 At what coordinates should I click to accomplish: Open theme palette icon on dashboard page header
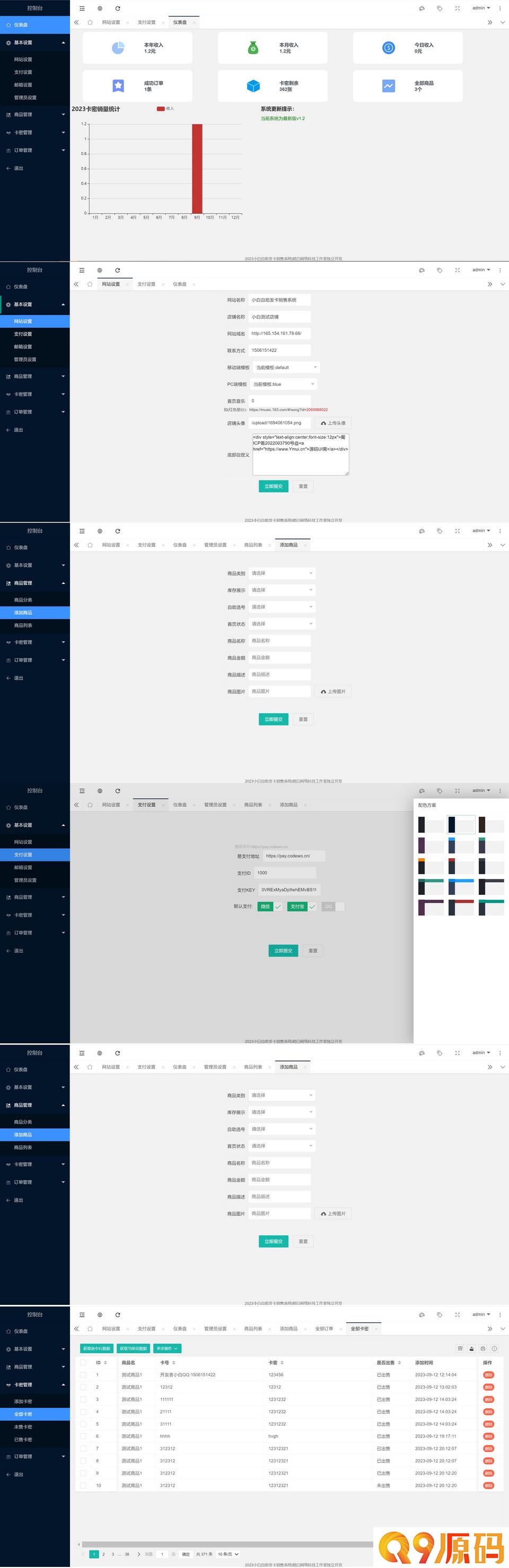click(422, 8)
